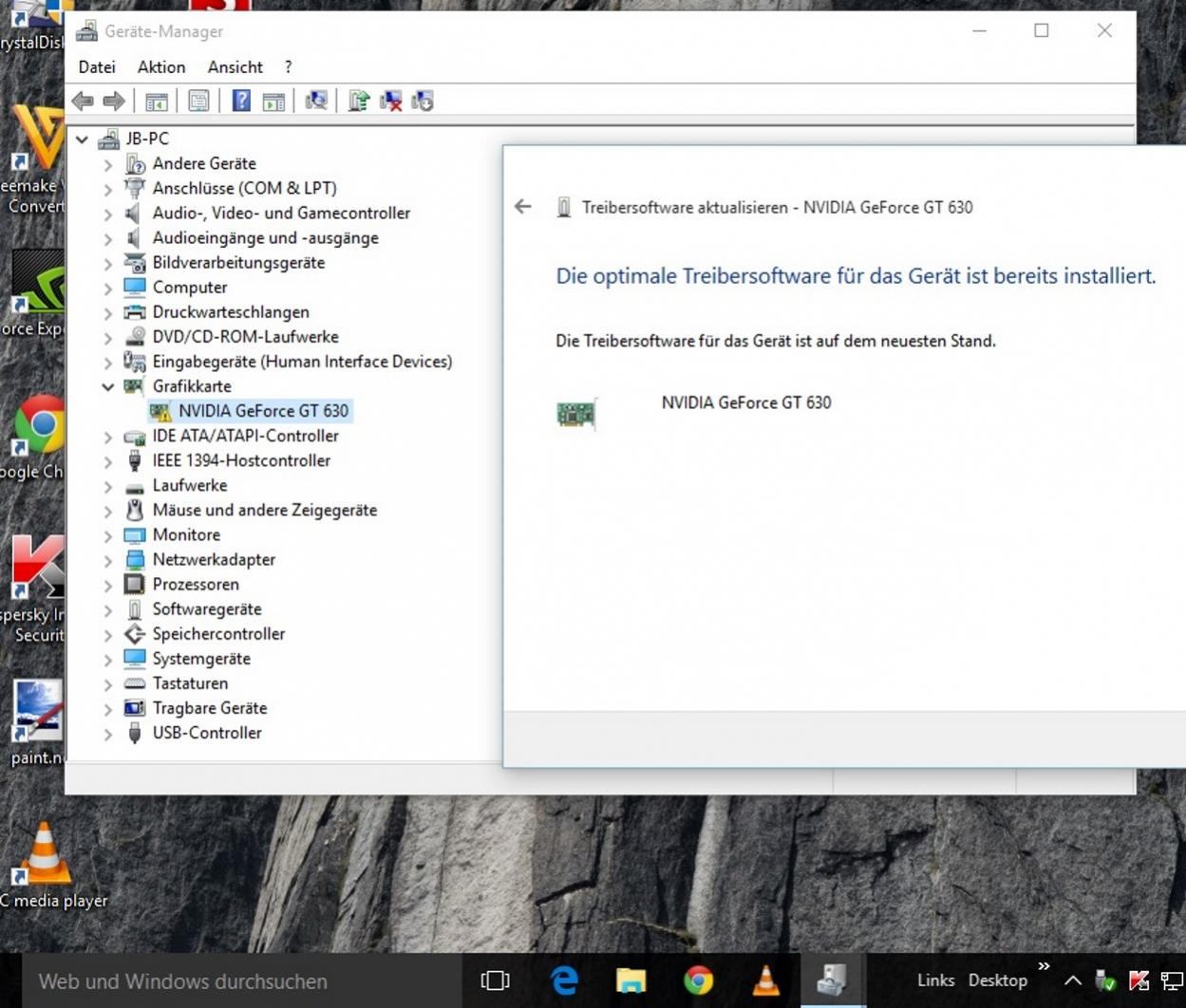Click the IDE ATA/ATAPI-Controller icon

[x=135, y=436]
